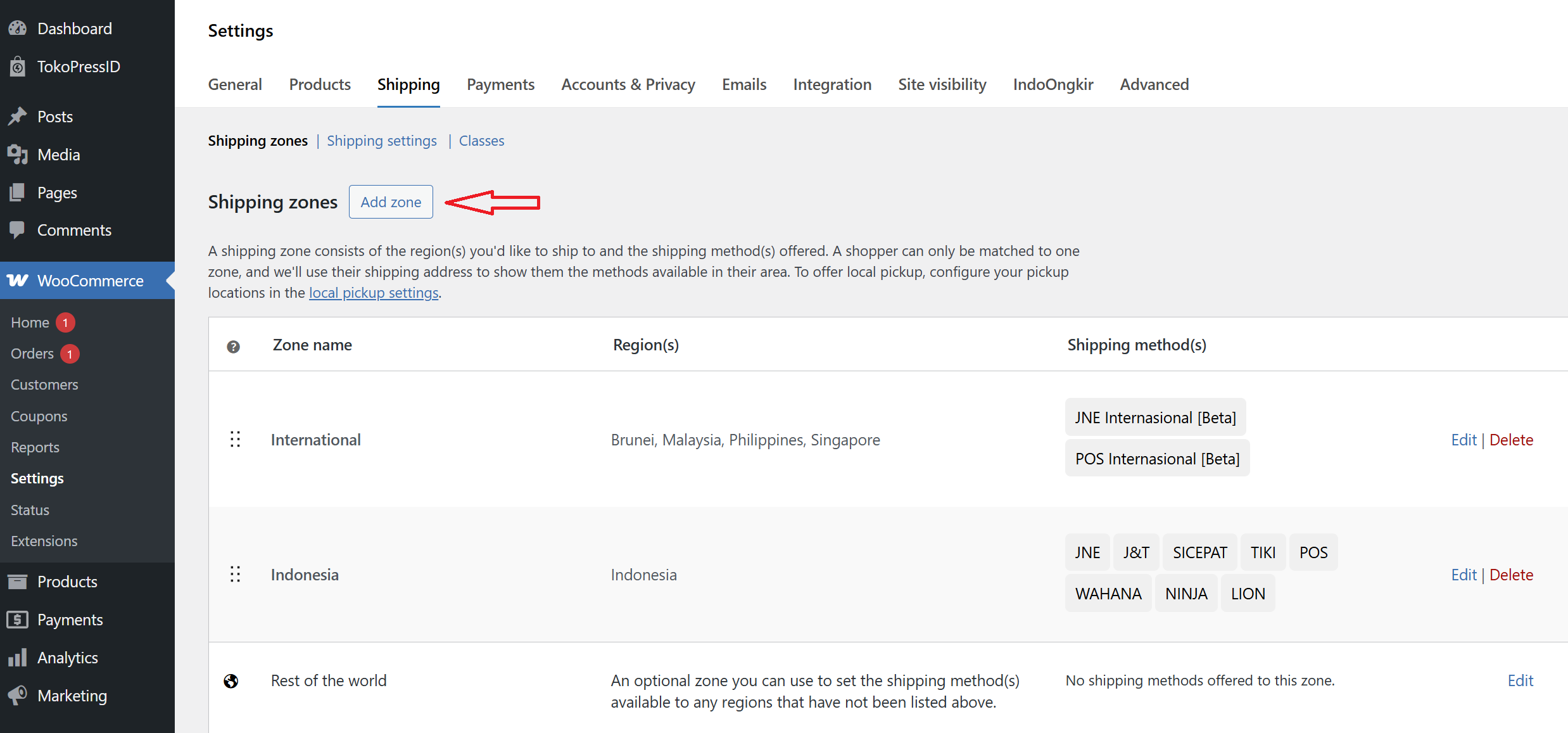Click the drag handle for International zone

[x=235, y=440]
